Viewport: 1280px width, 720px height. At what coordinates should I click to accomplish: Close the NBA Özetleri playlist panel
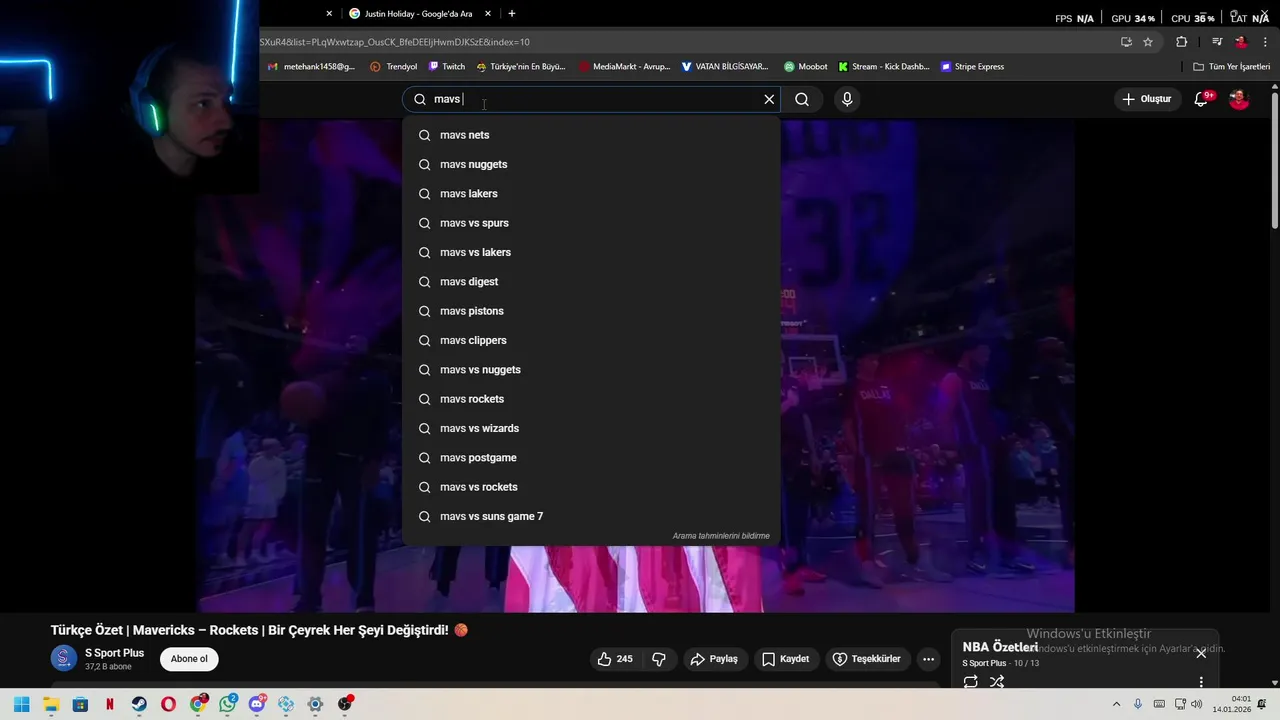[1201, 653]
